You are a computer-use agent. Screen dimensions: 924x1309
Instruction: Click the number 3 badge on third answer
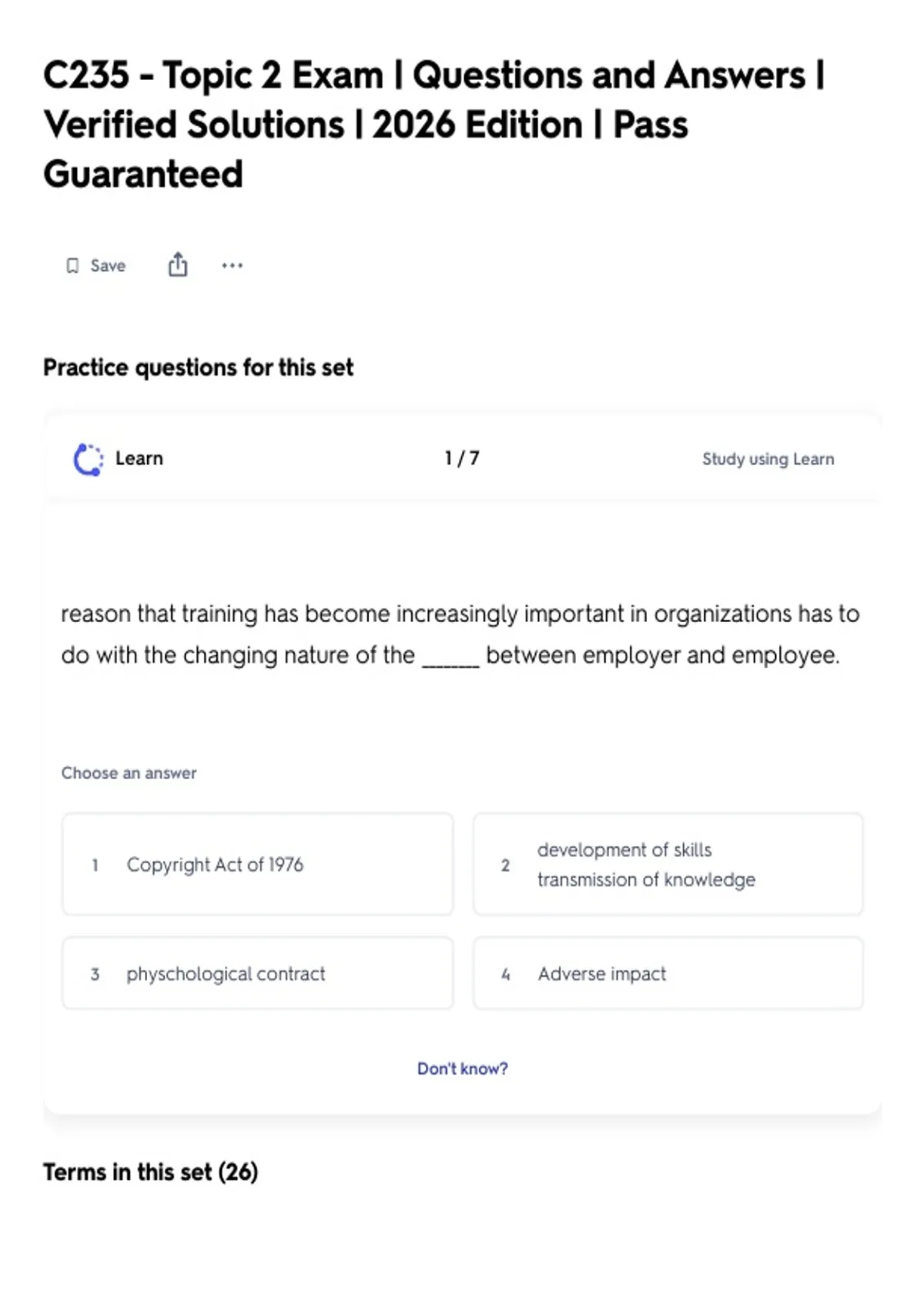click(95, 974)
